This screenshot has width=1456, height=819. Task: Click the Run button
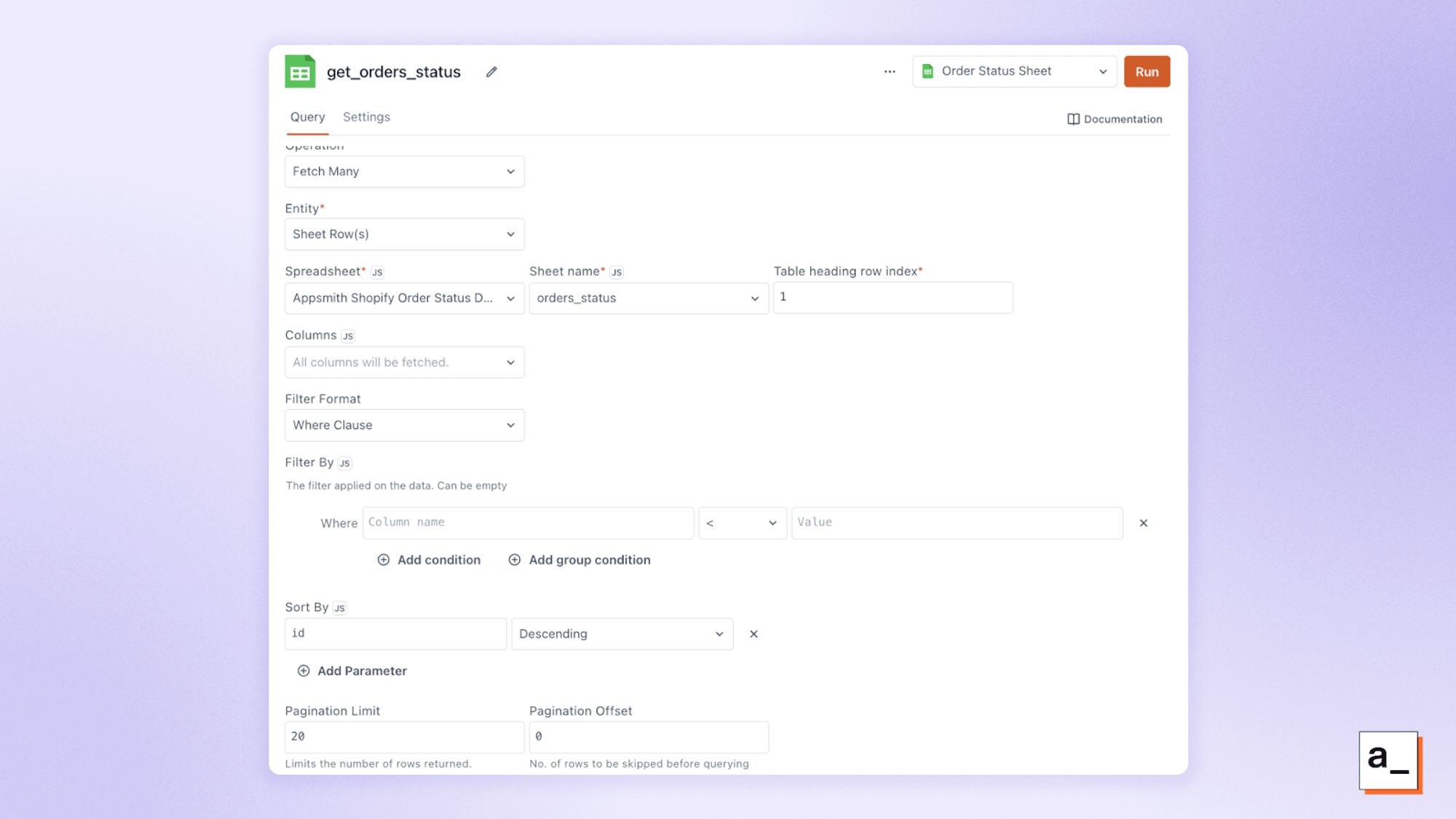pos(1146,71)
